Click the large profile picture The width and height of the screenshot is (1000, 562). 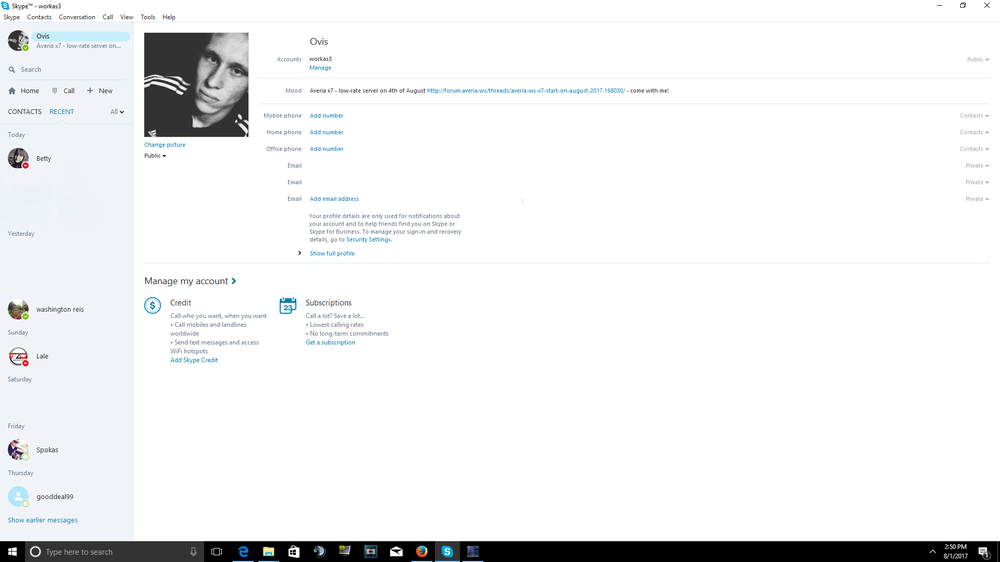196,85
